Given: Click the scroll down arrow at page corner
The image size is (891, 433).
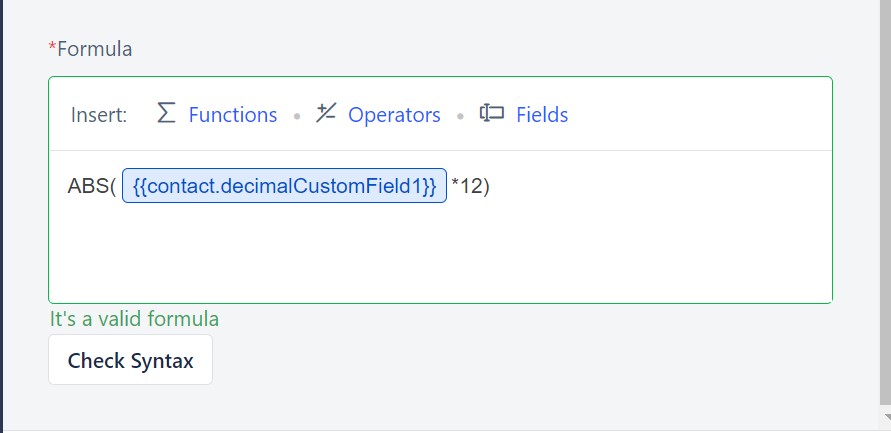Looking at the screenshot, I should (886, 418).
